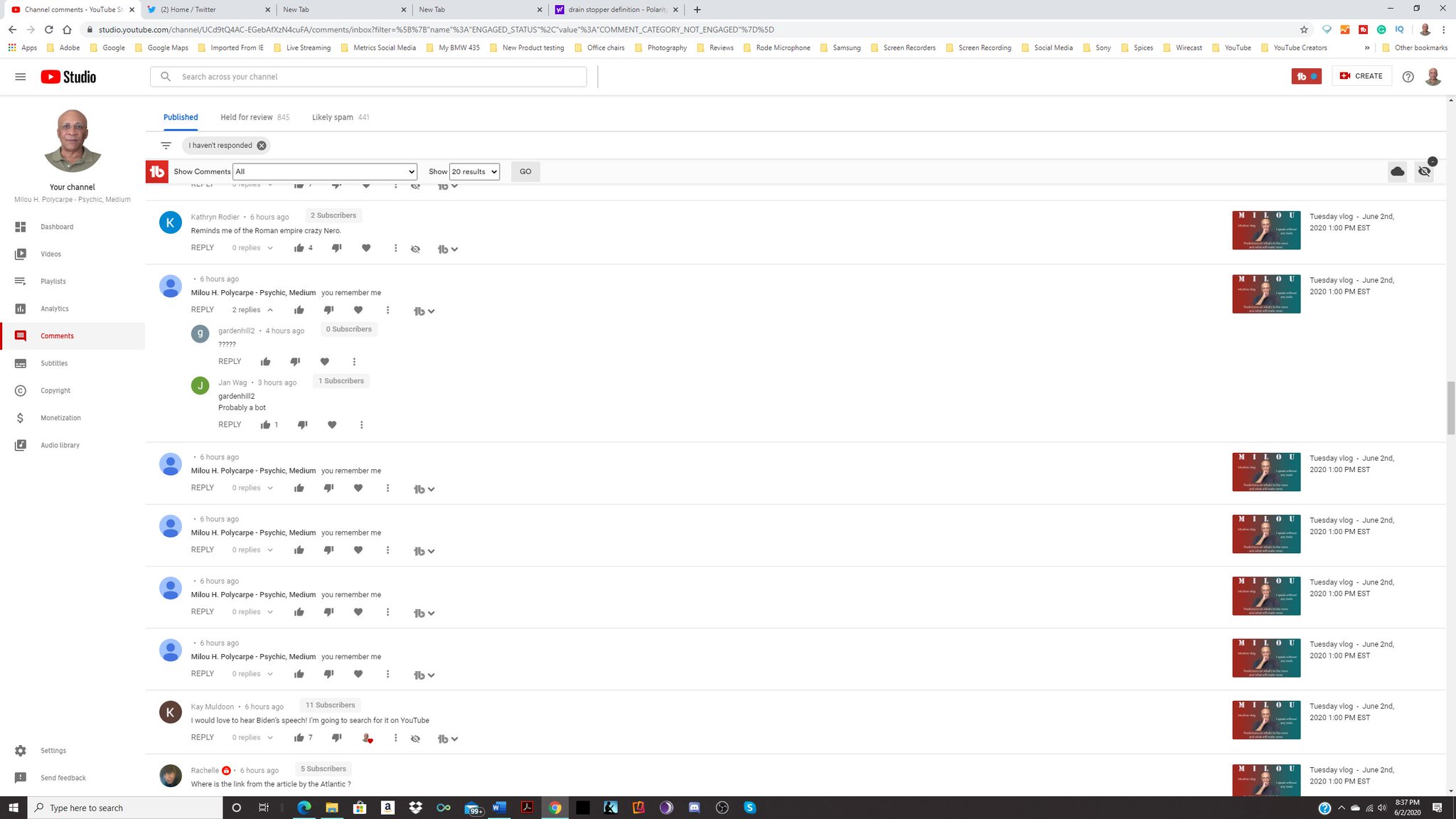The width and height of the screenshot is (1456, 819).
Task: Click the cloud icon in the TubeBuddy bar
Action: (x=1397, y=171)
